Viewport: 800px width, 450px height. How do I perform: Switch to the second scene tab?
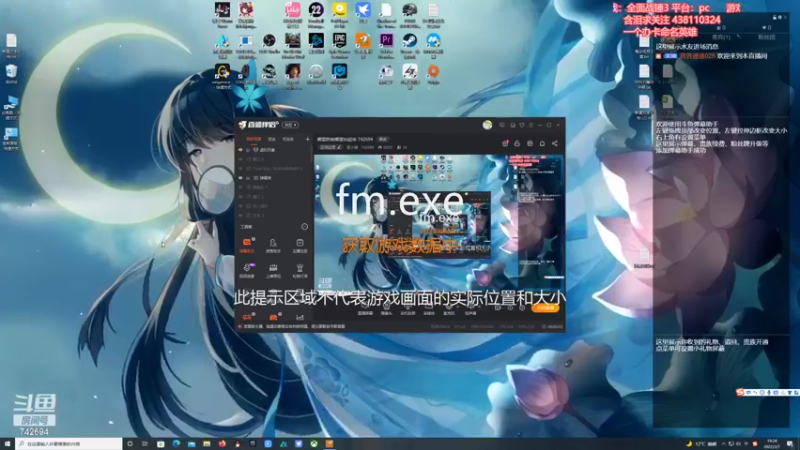click(x=272, y=139)
